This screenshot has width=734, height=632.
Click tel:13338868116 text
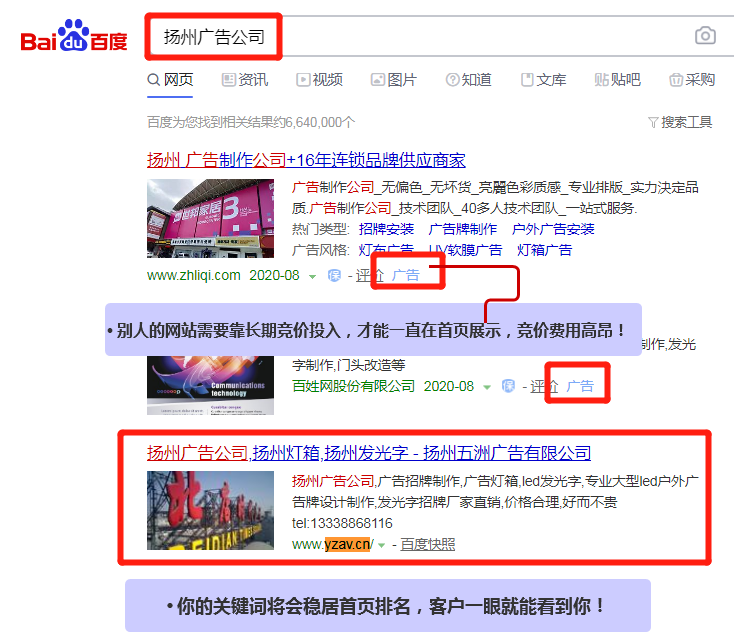pyautogui.click(x=342, y=523)
